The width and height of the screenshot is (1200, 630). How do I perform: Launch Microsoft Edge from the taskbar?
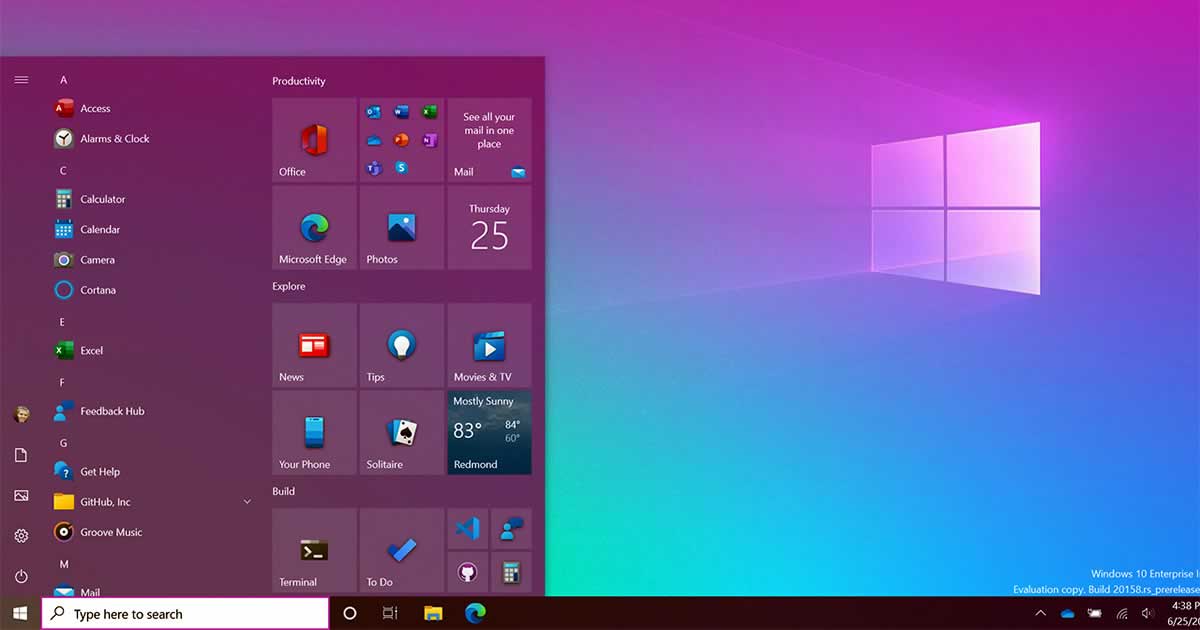475,612
